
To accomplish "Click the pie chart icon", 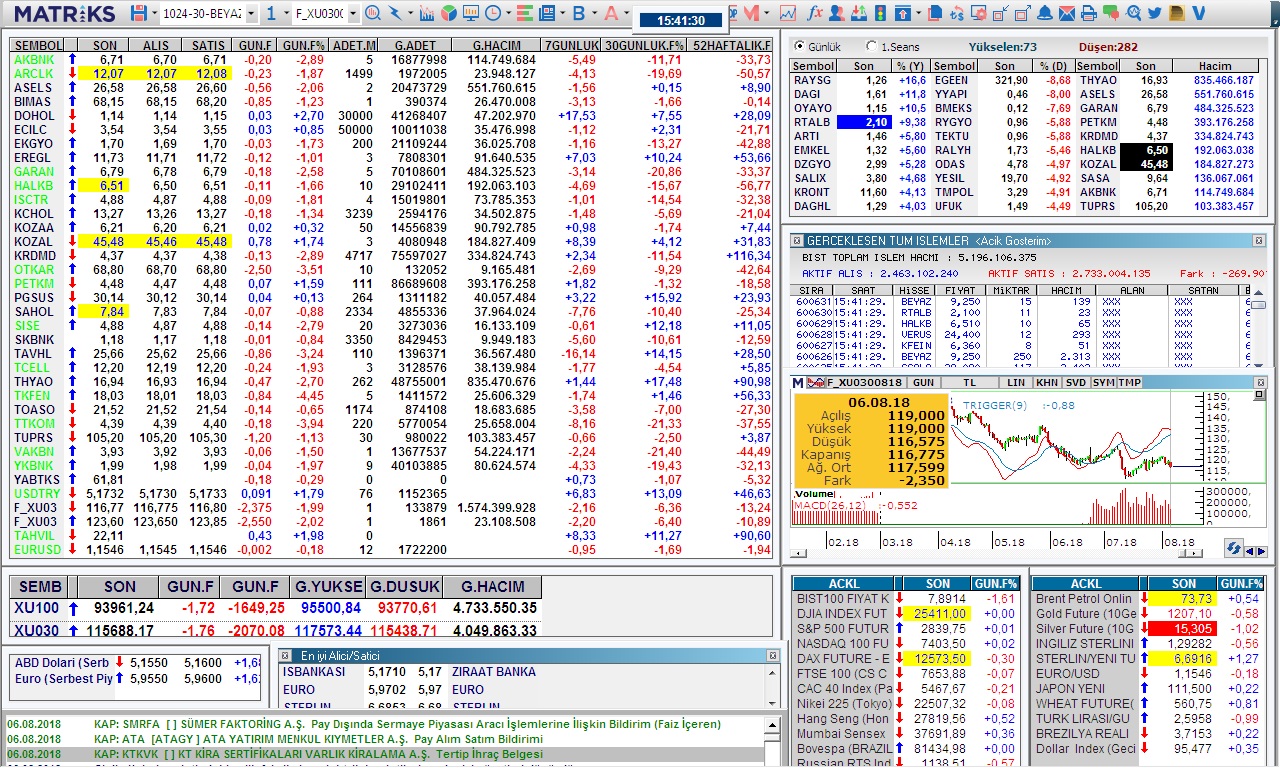I will point(449,13).
